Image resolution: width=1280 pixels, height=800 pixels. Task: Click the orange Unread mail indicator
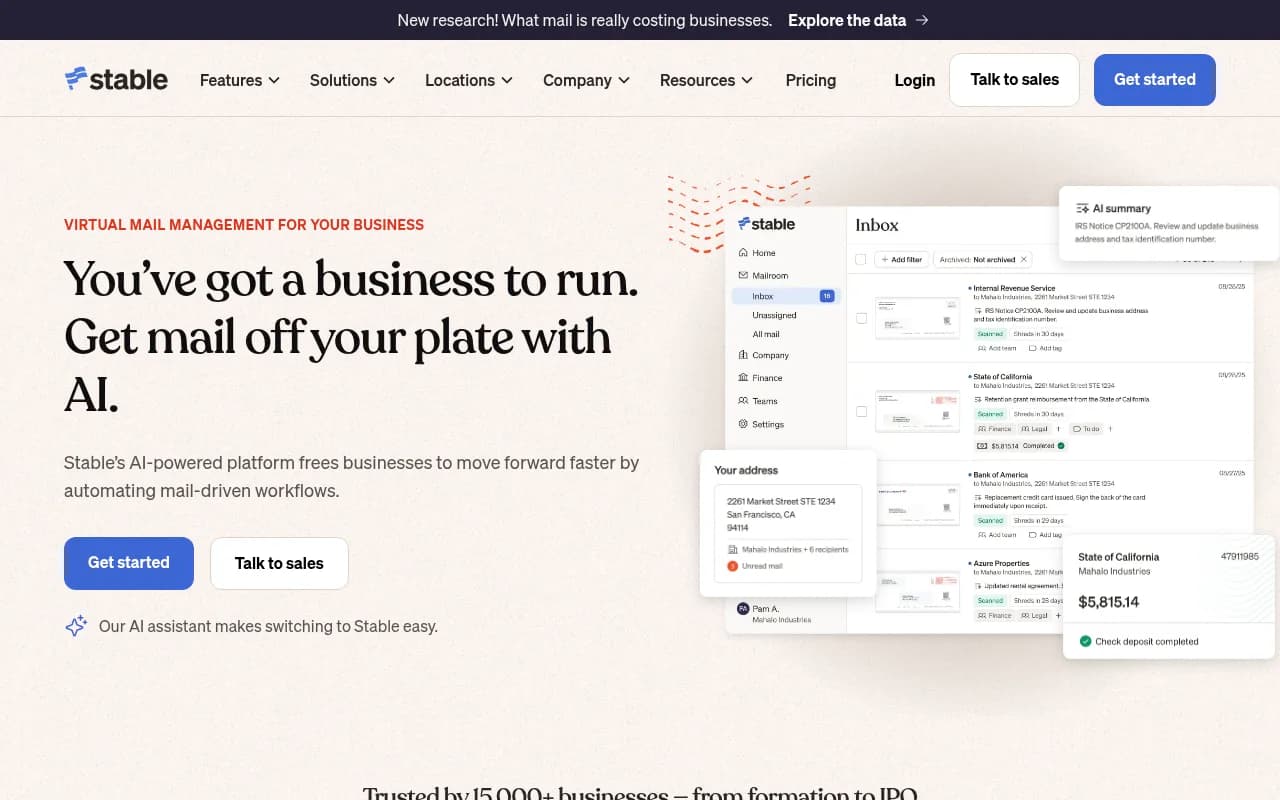pos(732,566)
